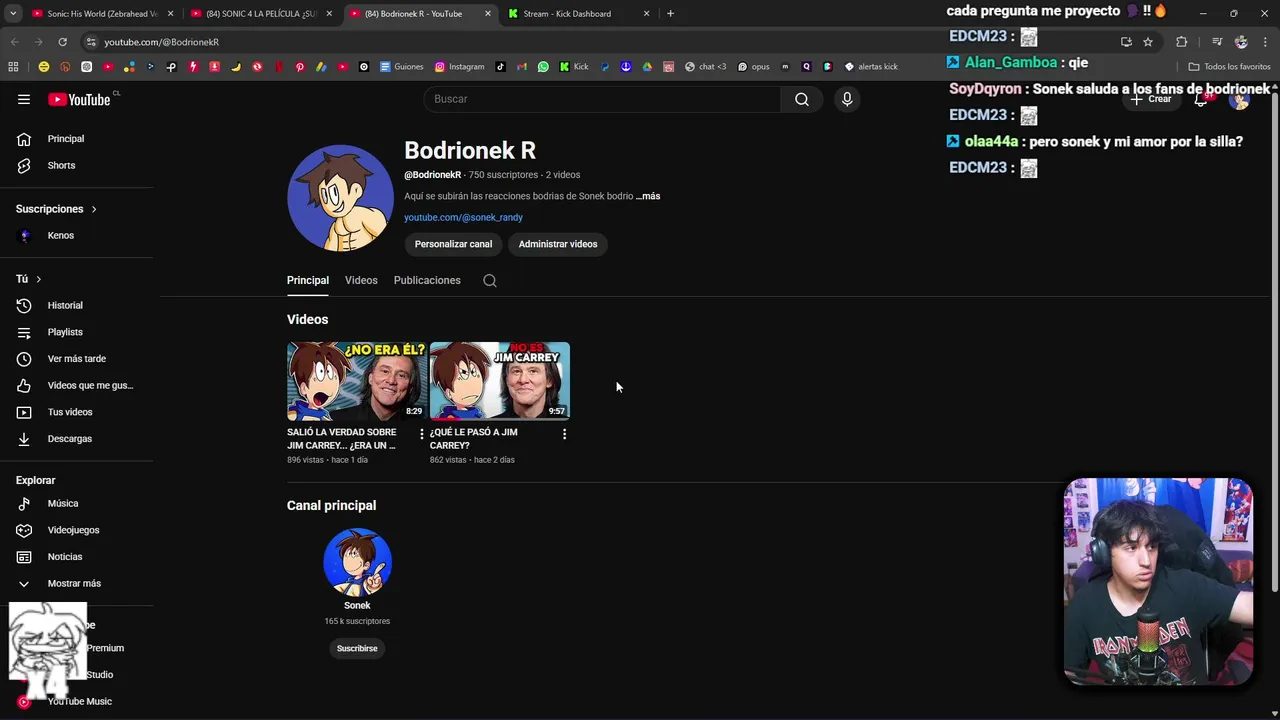Open Kenos subscription channel
Viewport: 1280px width, 720px height.
point(61,235)
